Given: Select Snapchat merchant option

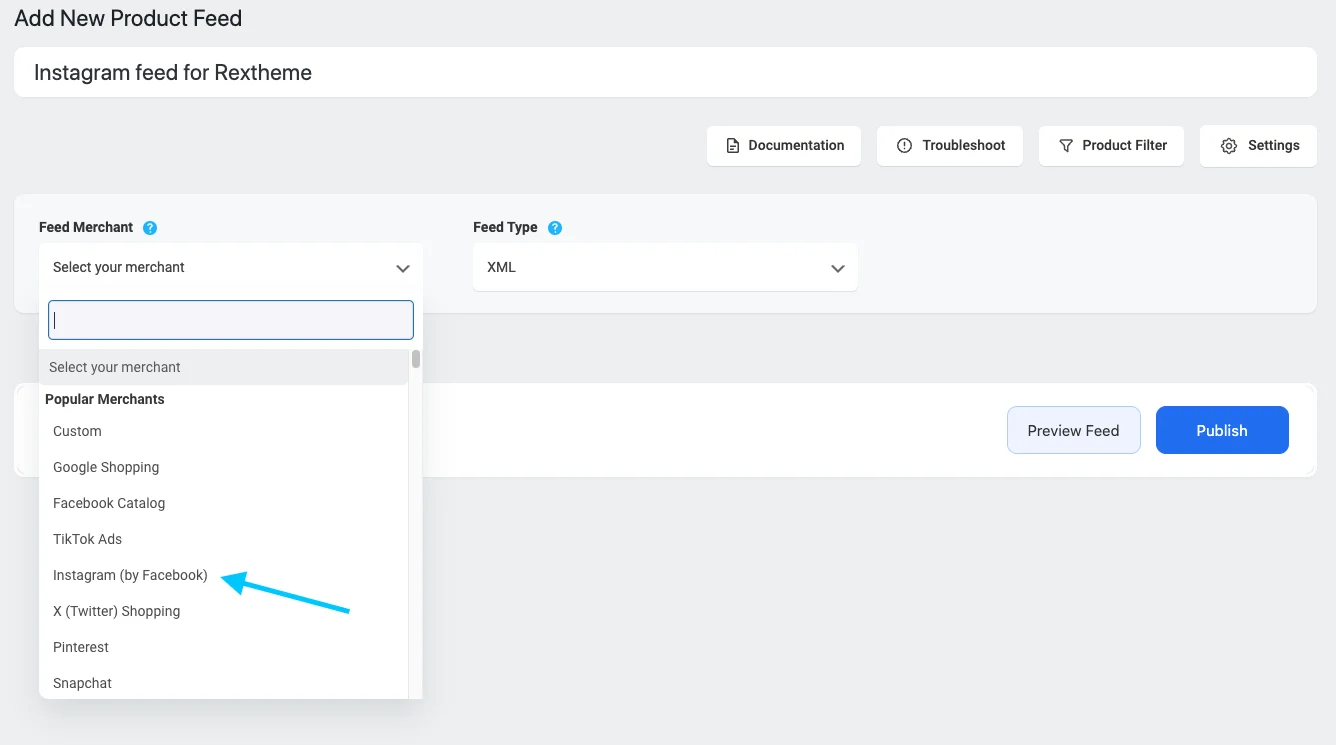Looking at the screenshot, I should [223, 683].
